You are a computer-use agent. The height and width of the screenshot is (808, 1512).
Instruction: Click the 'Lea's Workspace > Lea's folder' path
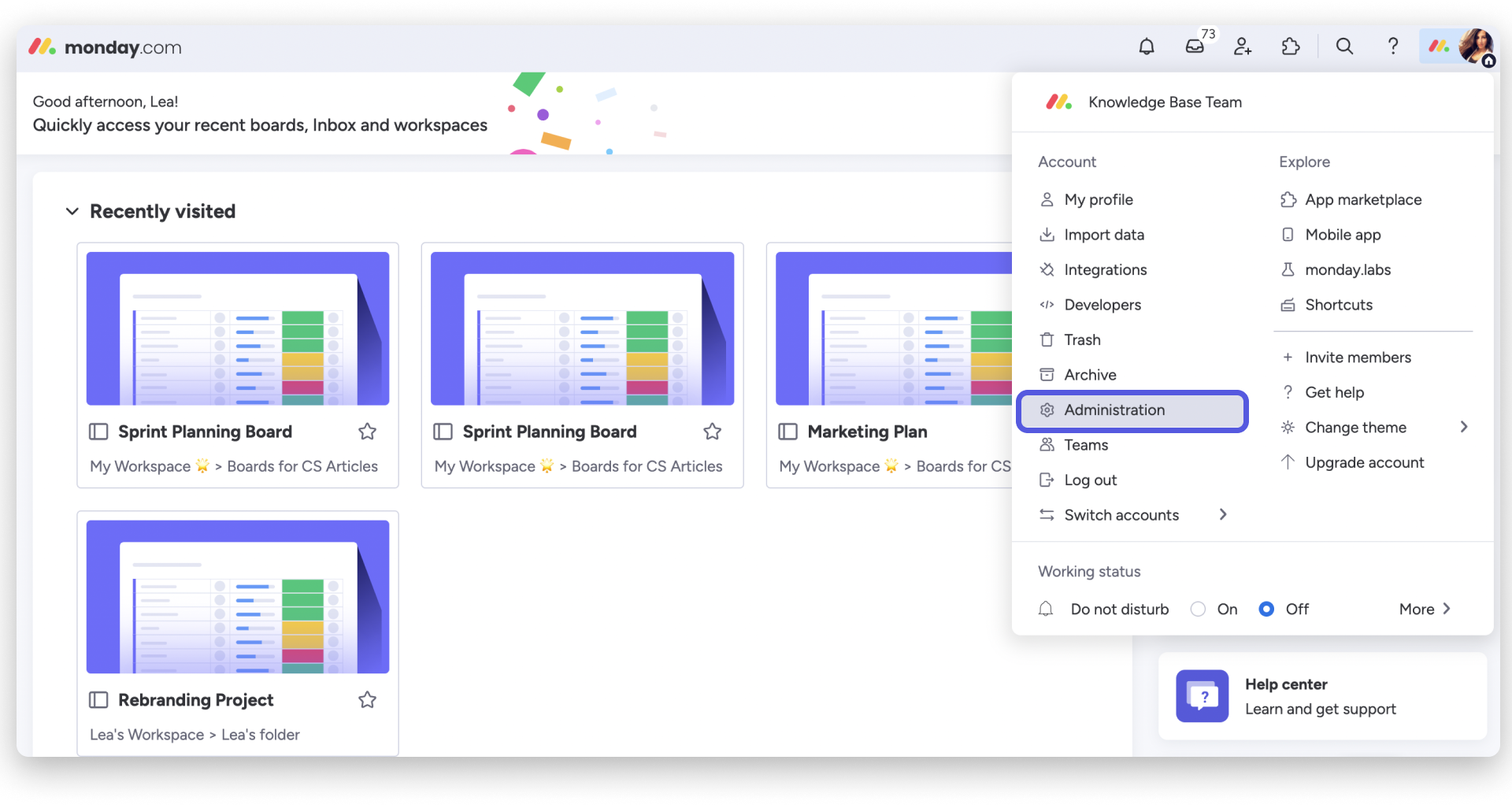click(x=195, y=735)
